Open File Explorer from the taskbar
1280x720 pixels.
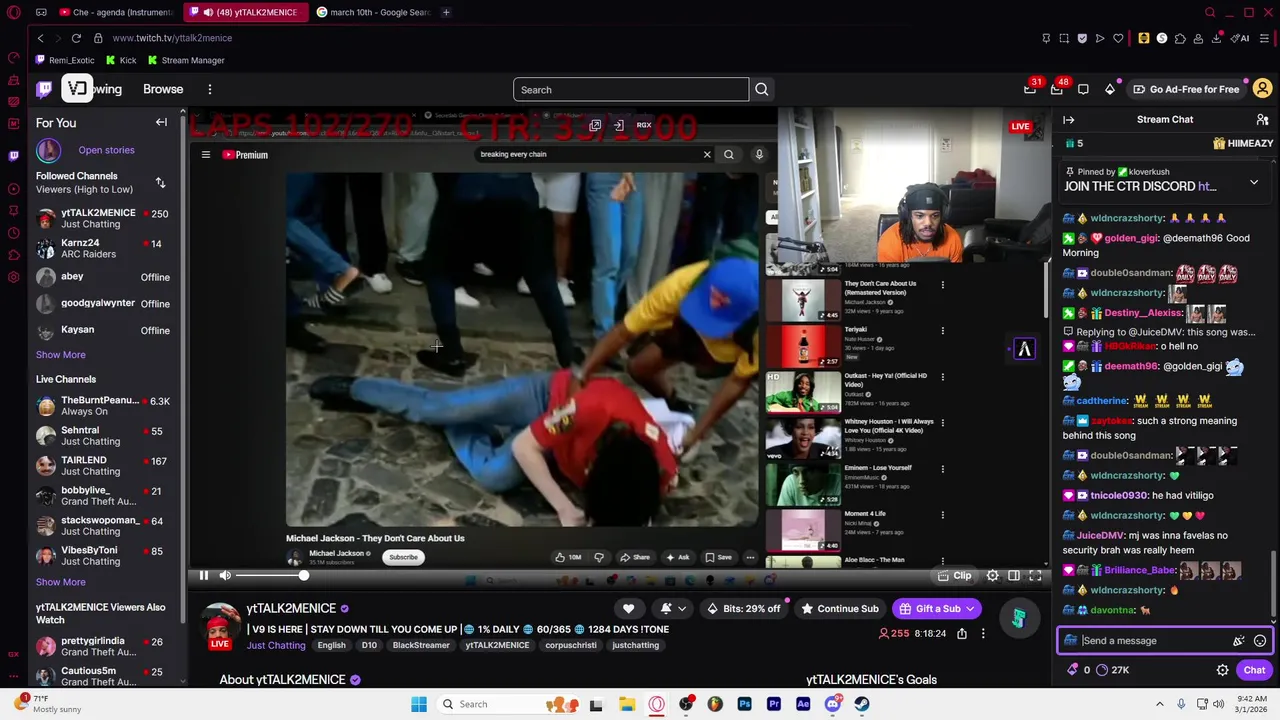627,704
